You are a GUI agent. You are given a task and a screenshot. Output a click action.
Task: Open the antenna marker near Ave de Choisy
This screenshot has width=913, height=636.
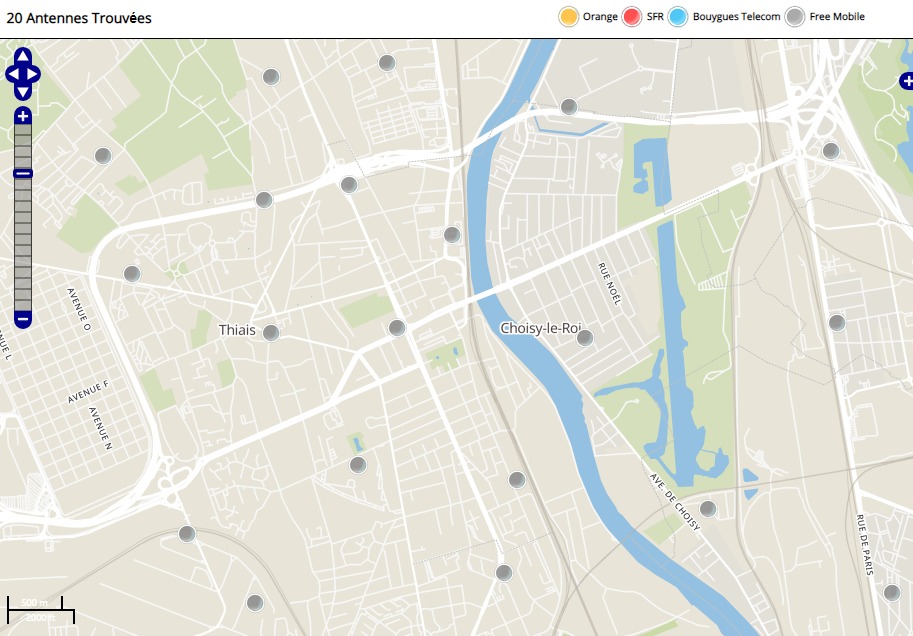coord(708,509)
